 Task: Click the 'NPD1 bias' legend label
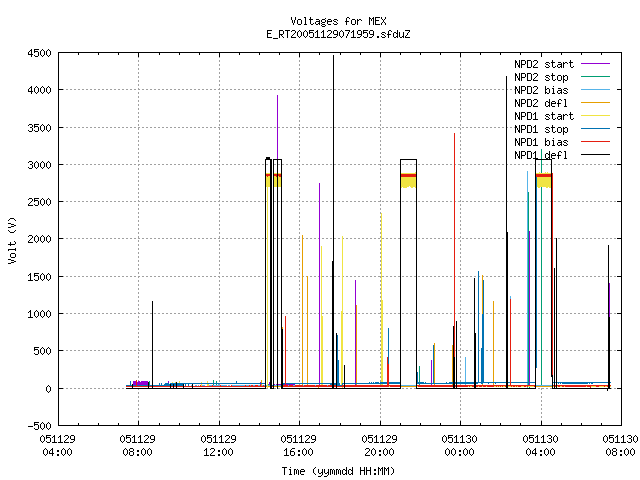pyautogui.click(x=541, y=142)
